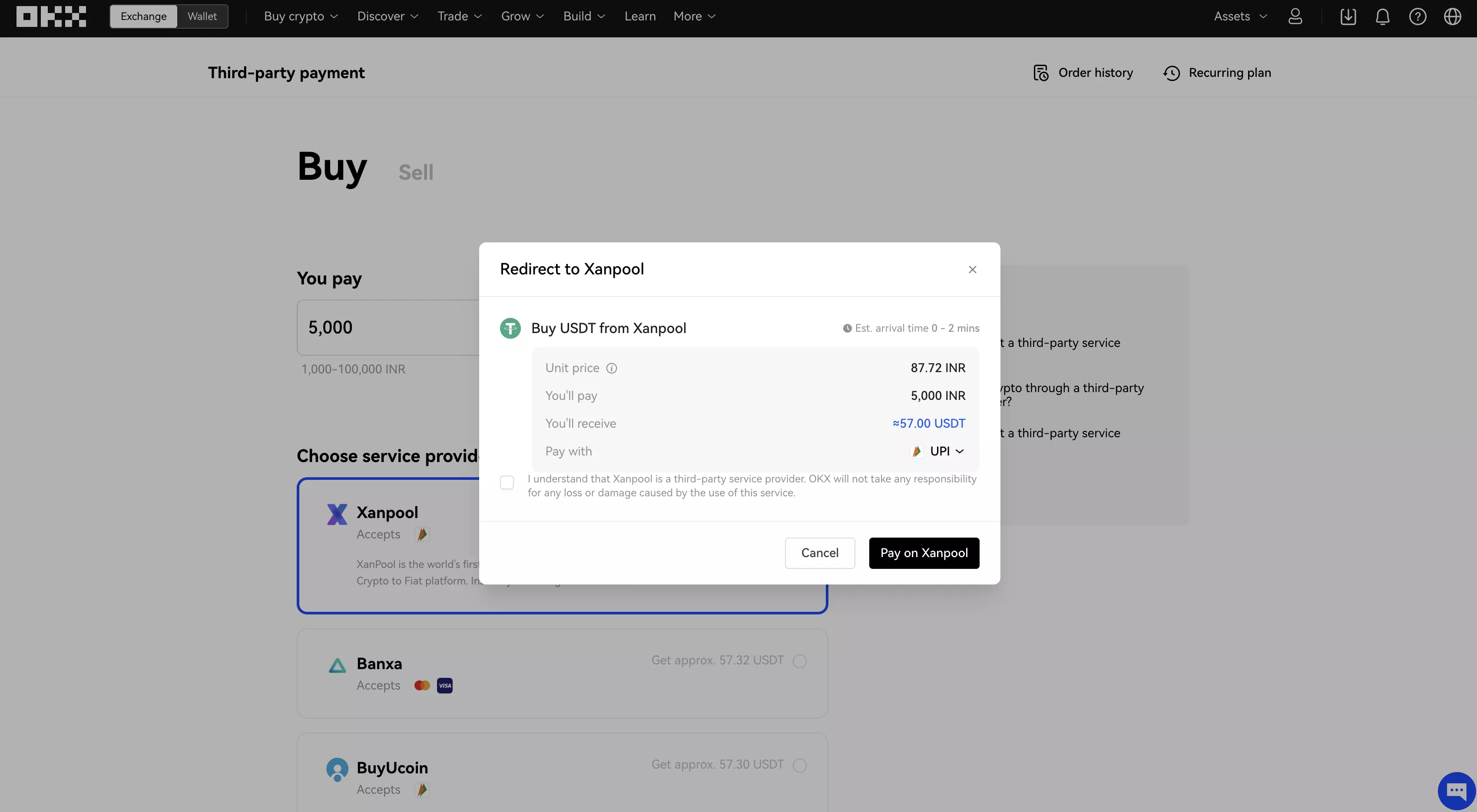Open the notifications bell
Image resolution: width=1477 pixels, height=812 pixels.
tap(1382, 17)
